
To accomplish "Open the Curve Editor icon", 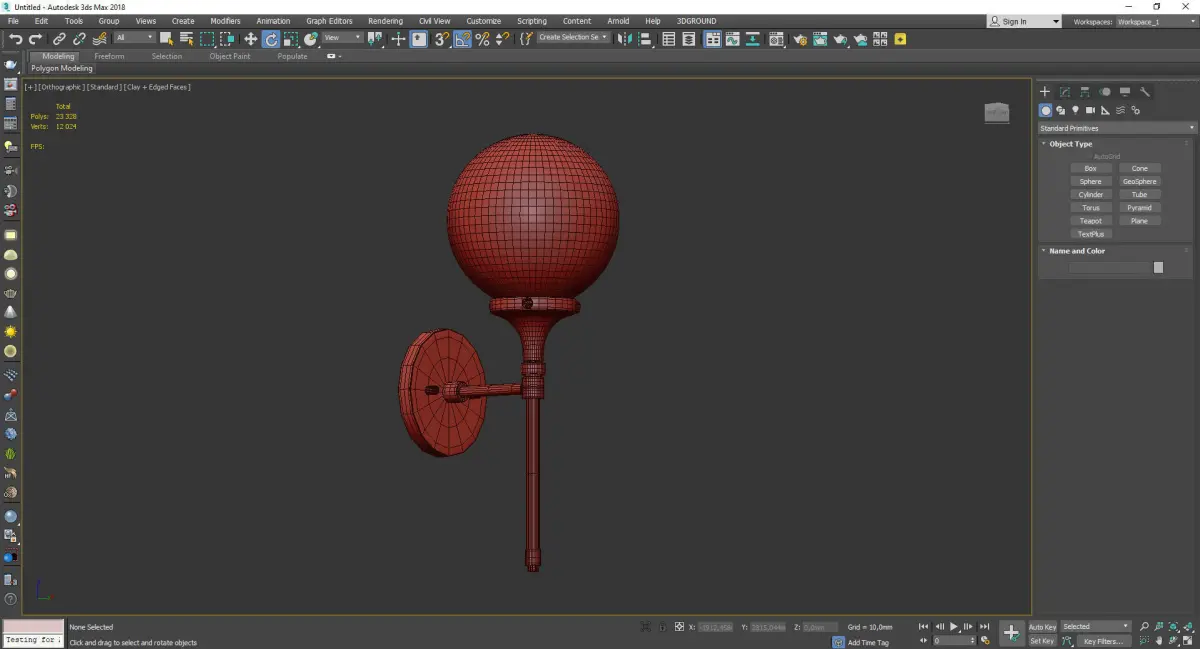I will [734, 39].
